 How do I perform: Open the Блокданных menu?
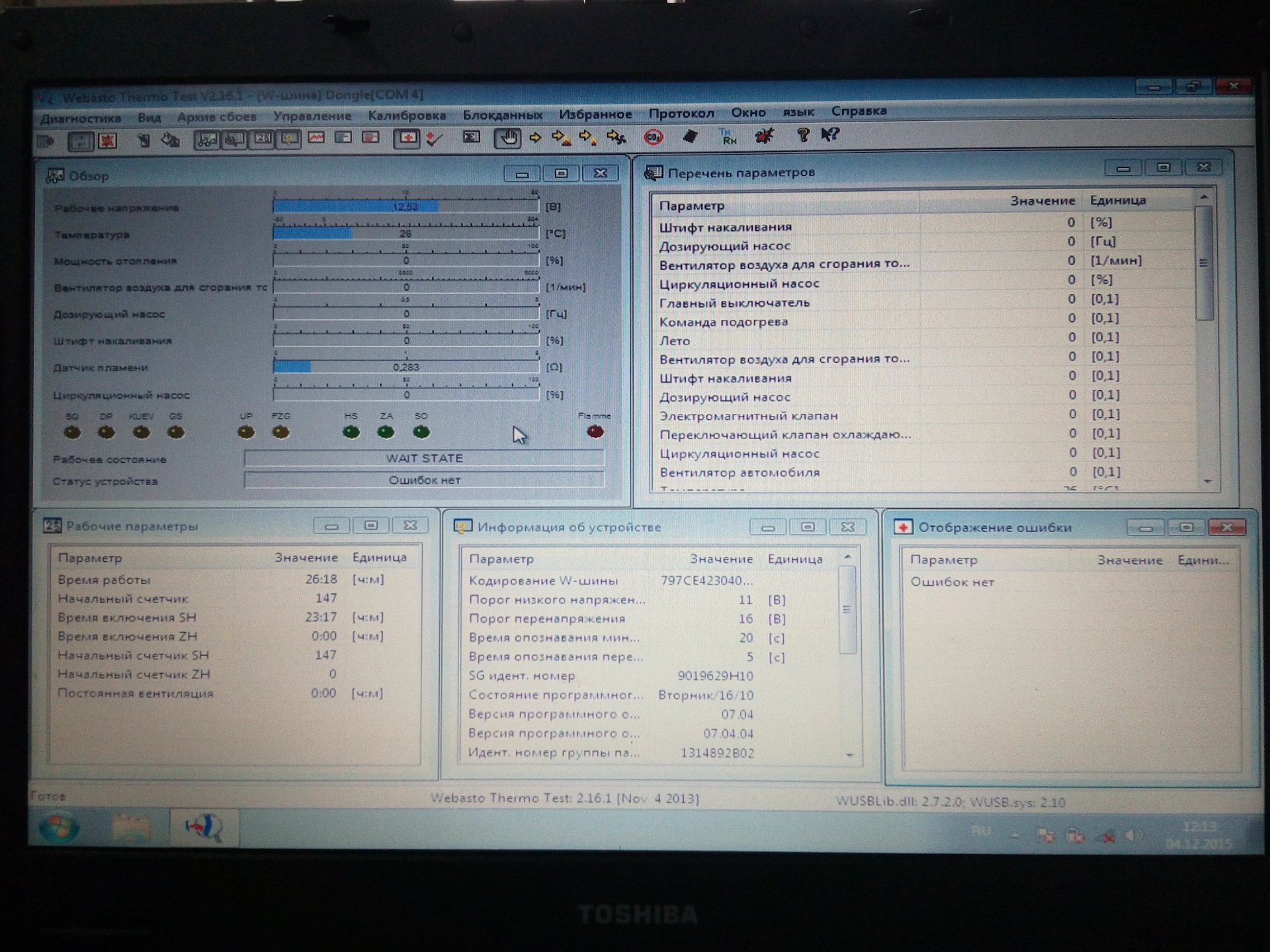(x=503, y=114)
